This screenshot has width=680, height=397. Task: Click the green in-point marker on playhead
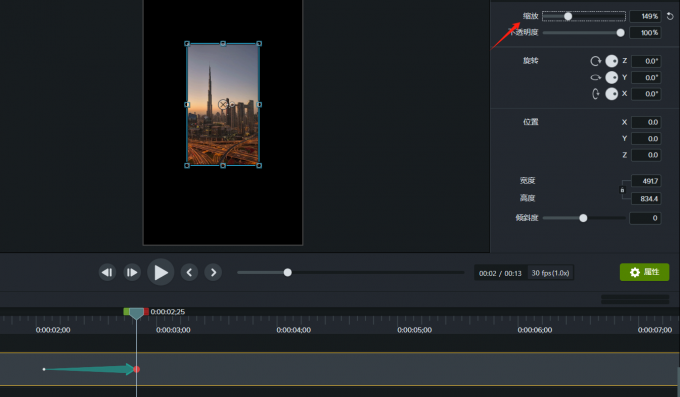click(x=126, y=312)
